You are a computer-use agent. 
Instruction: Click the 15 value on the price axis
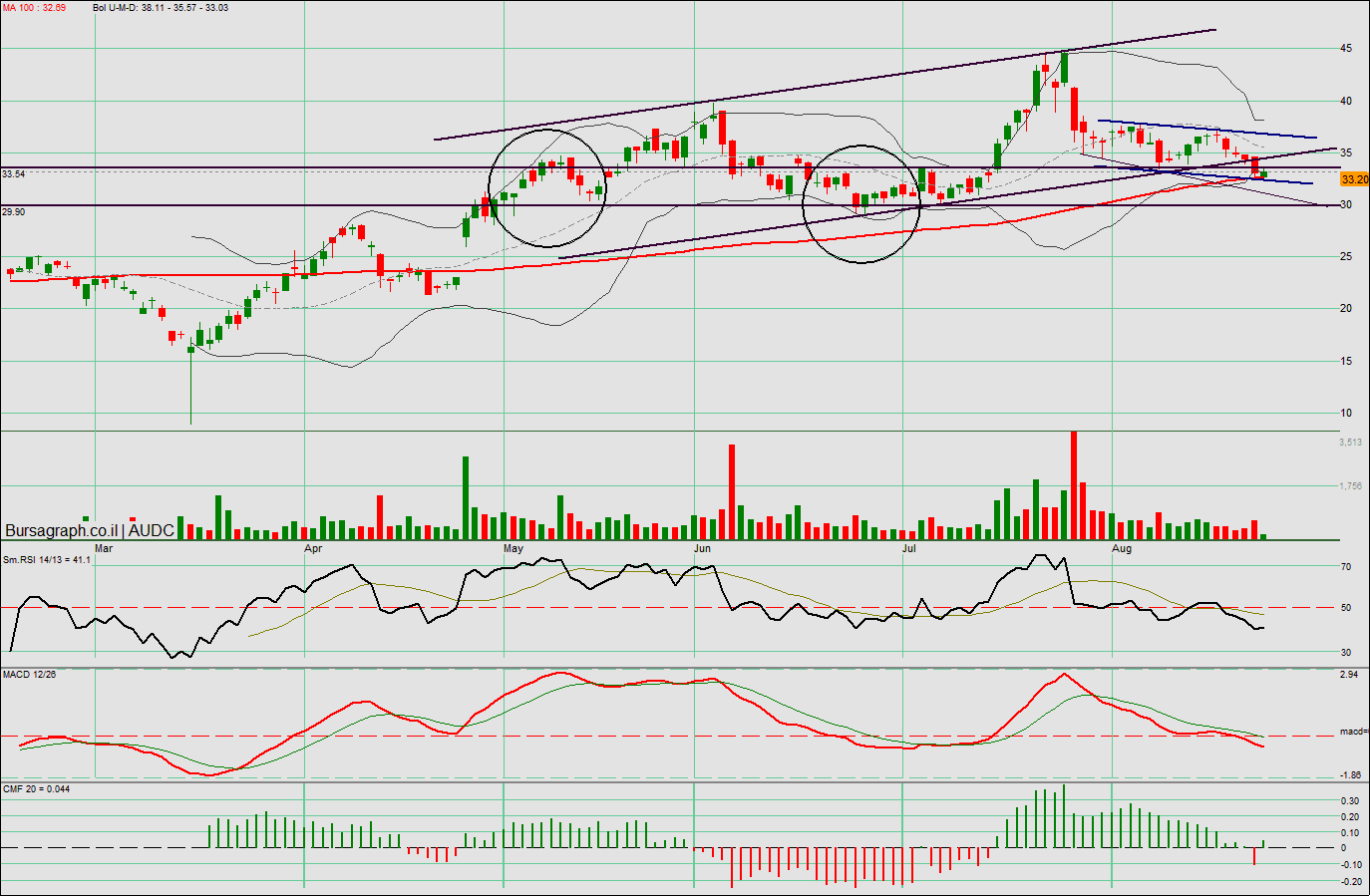coord(1346,361)
